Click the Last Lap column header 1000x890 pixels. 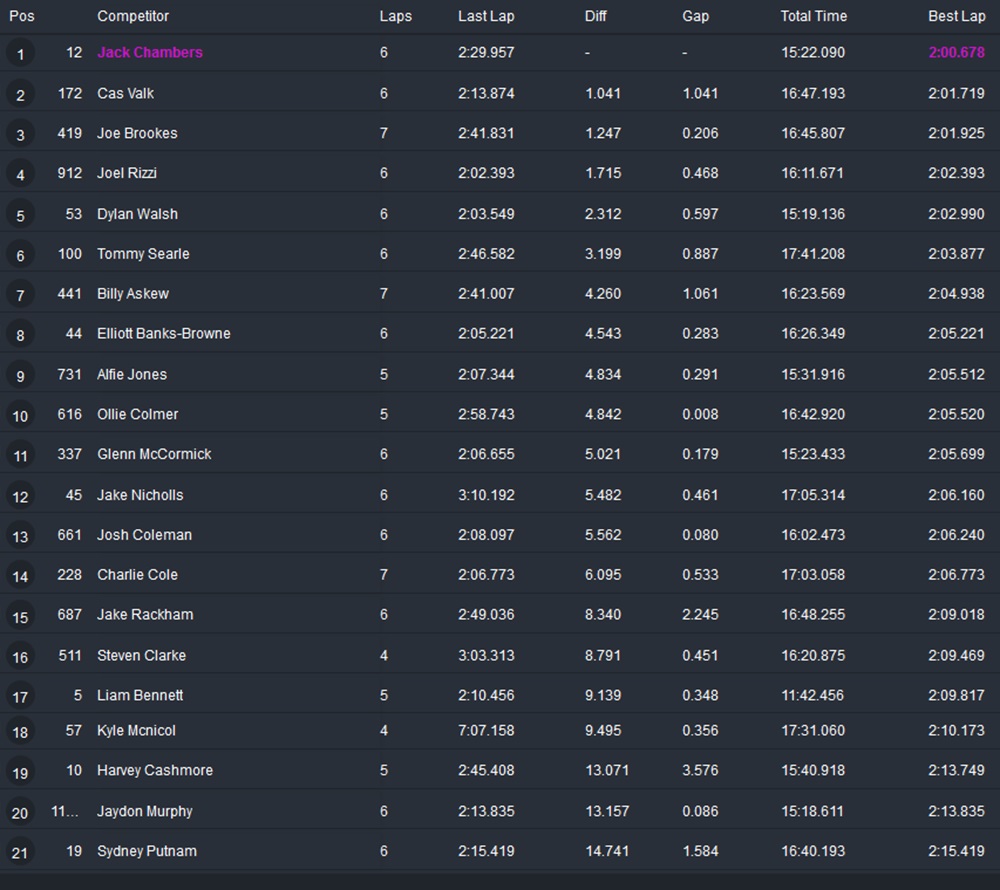[x=486, y=16]
